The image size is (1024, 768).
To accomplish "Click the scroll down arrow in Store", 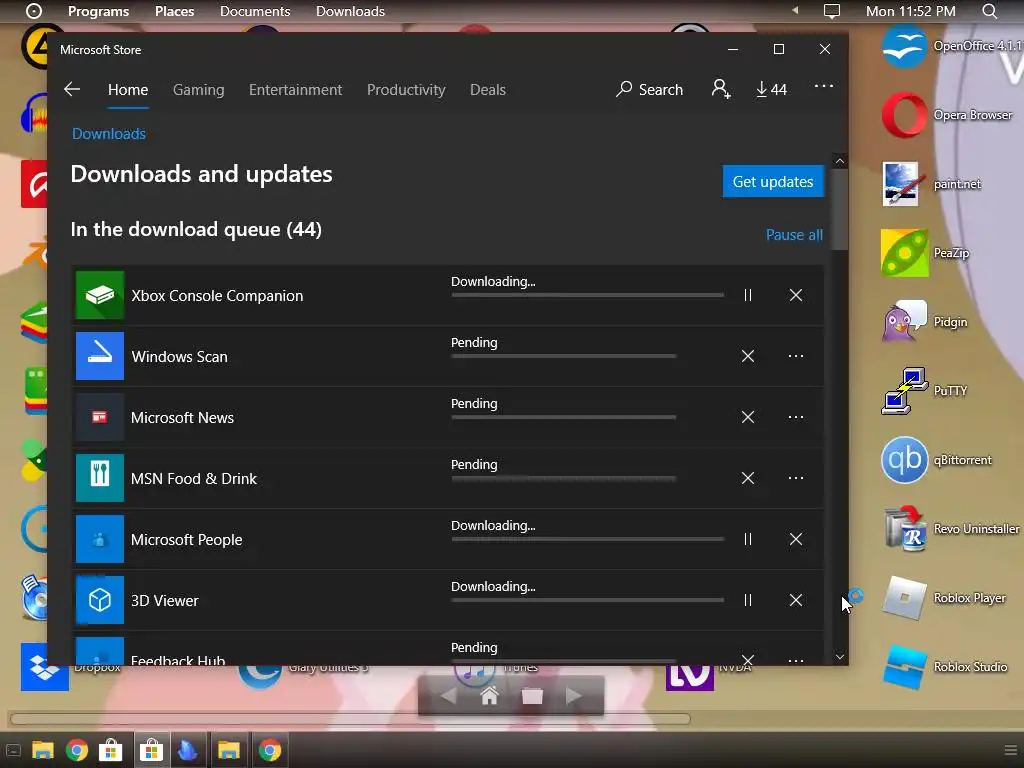I will (x=840, y=657).
